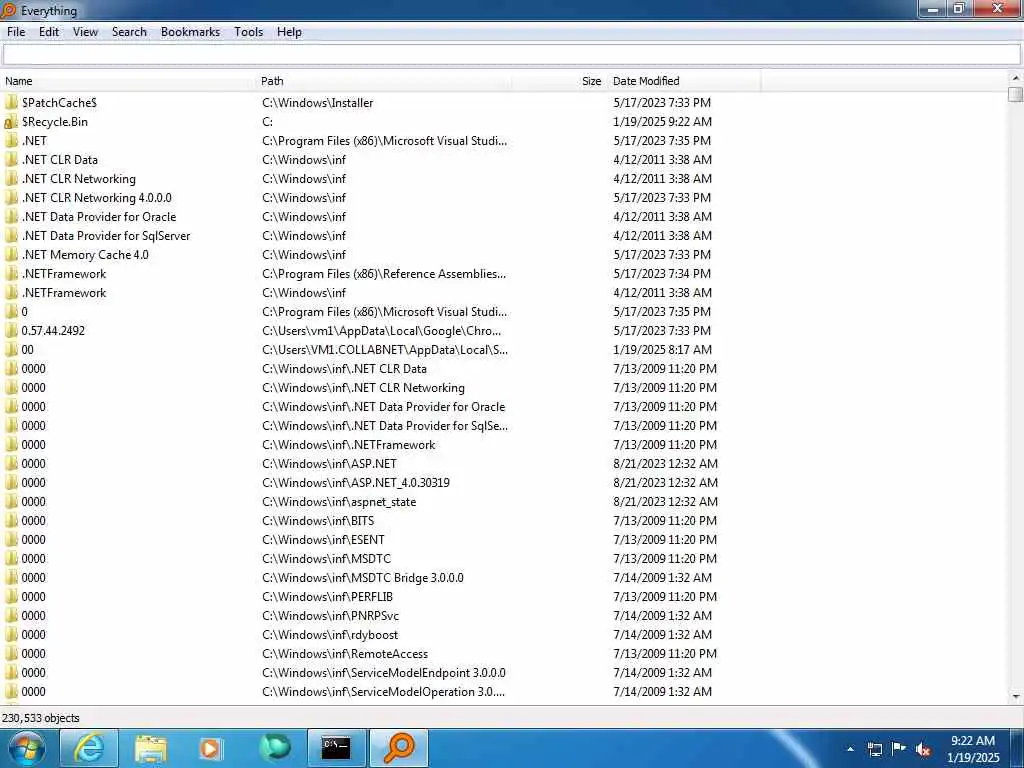Click path C:\Windows\inf\.NET Data Provider for Oracle

tap(383, 406)
